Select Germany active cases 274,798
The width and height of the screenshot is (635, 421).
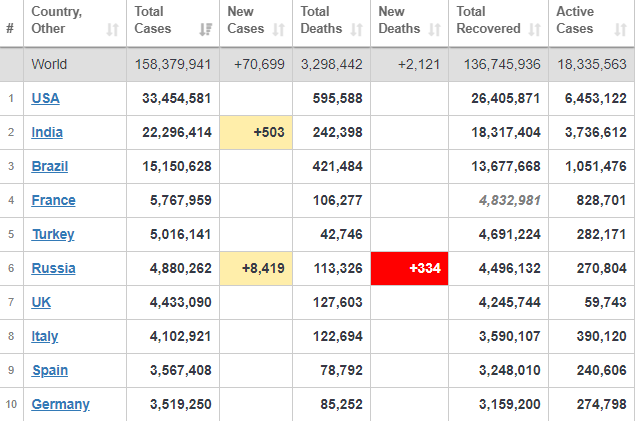[601, 404]
